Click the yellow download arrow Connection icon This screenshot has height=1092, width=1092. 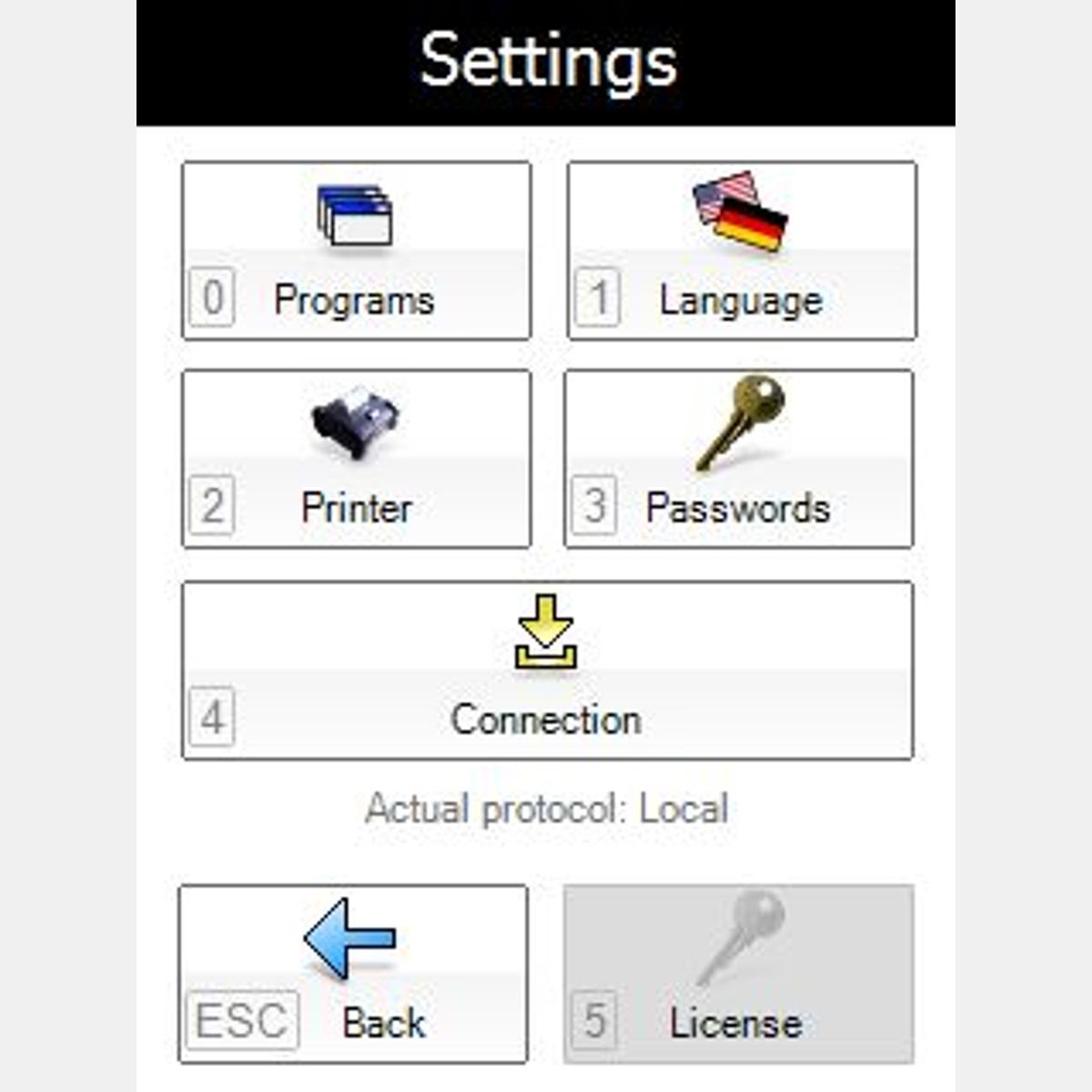tap(546, 632)
